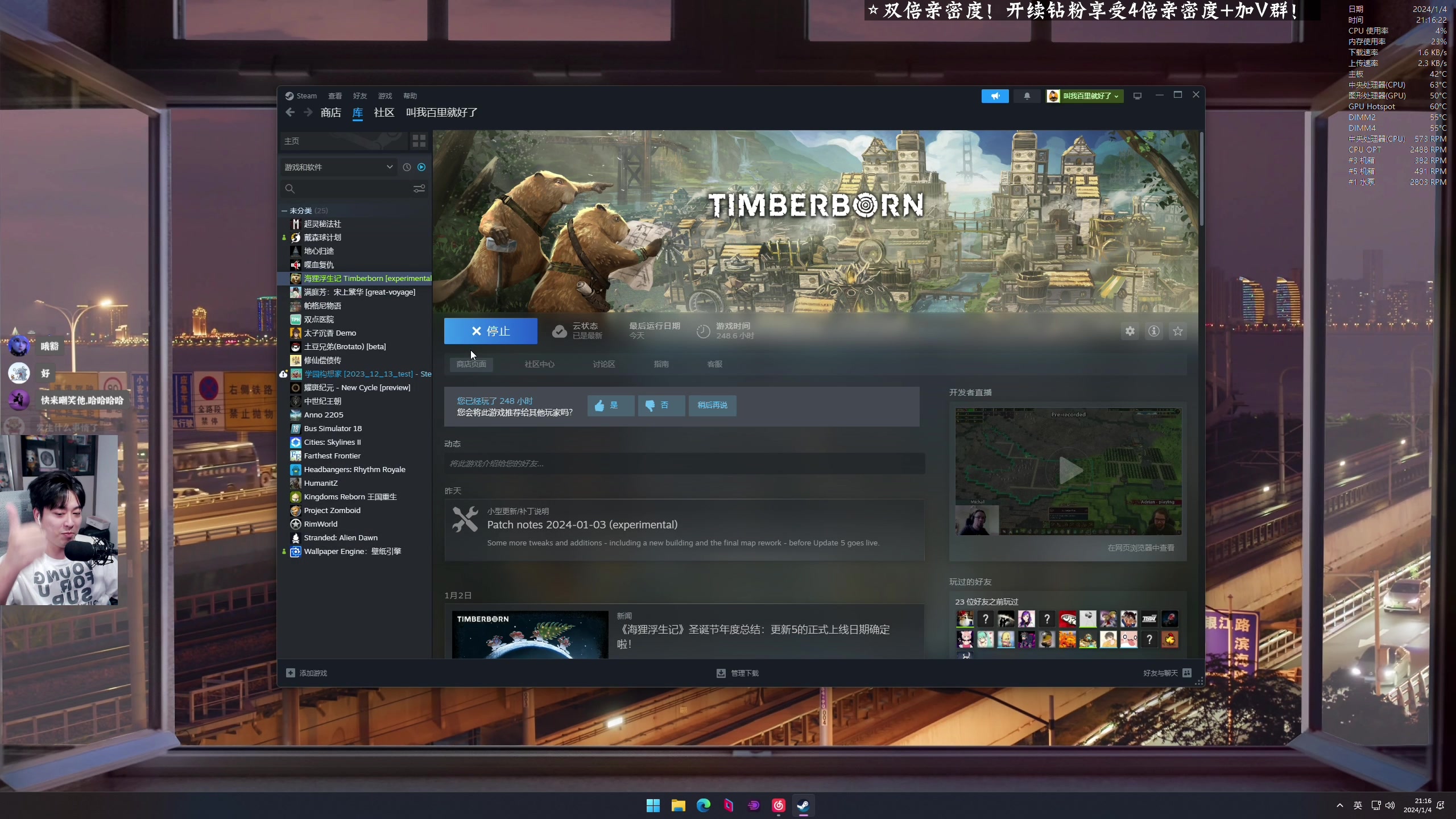Open Steam notifications bell
1456x819 pixels.
(x=1027, y=96)
